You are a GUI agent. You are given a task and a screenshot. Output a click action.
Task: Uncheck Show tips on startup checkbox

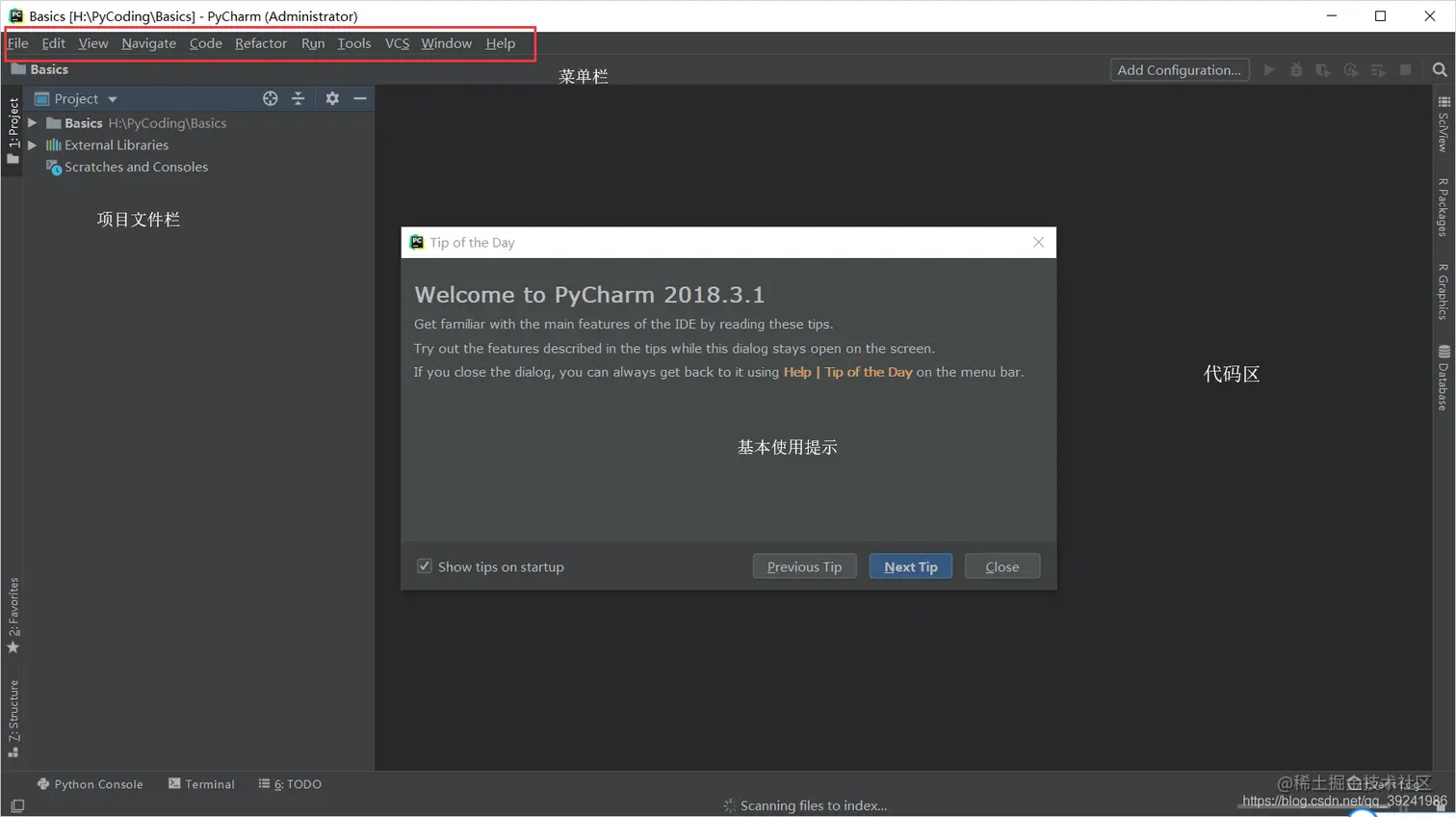(x=425, y=567)
